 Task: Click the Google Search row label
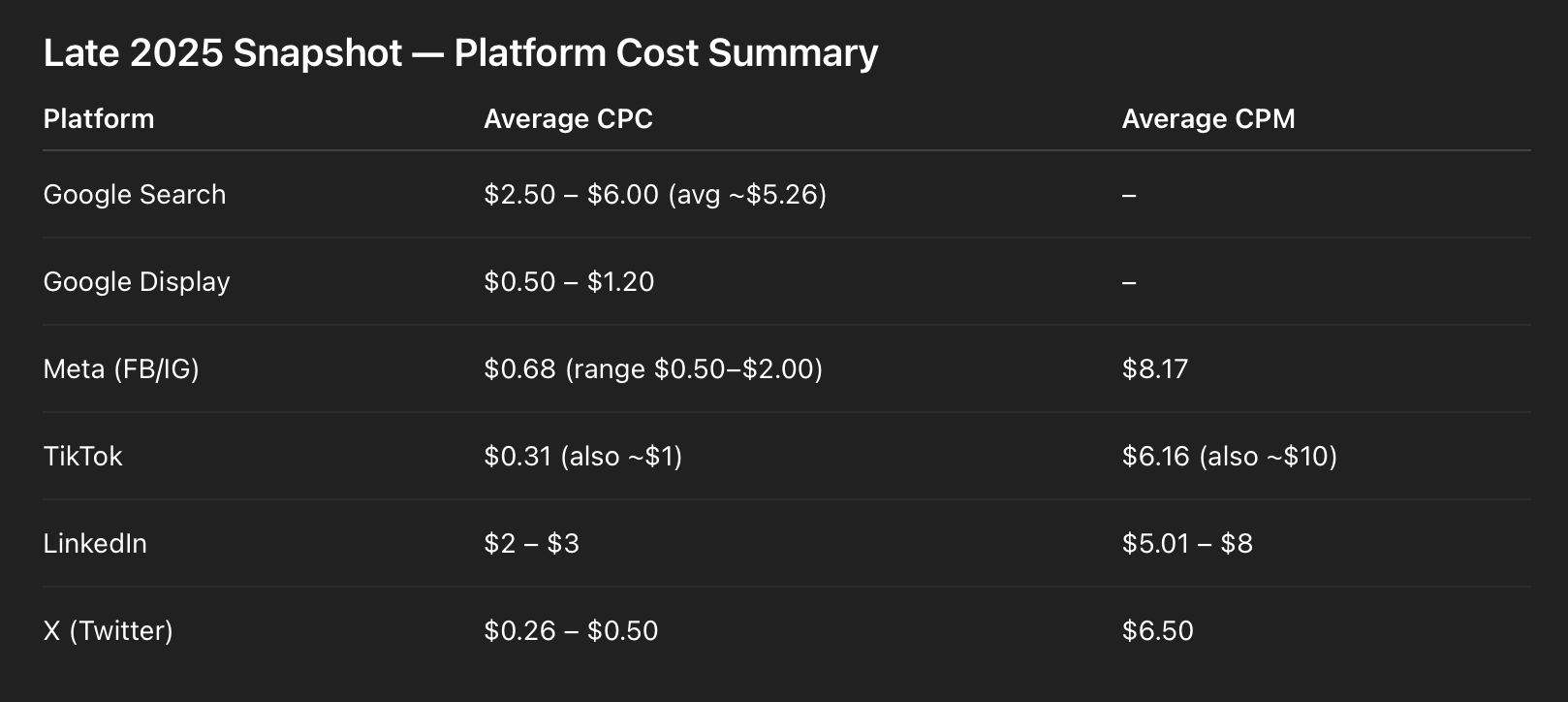pos(135,194)
